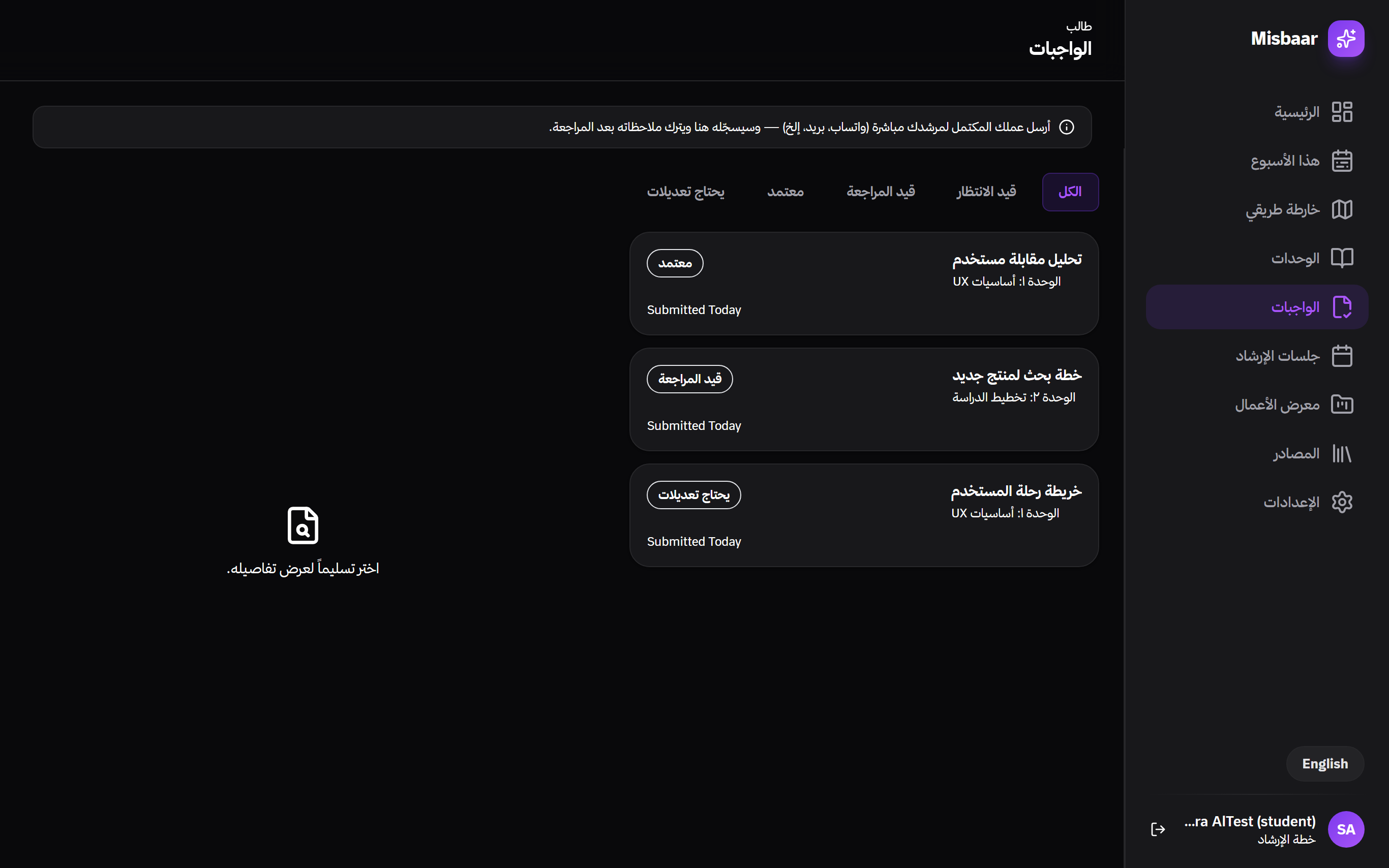
Task: Click the dashboard grid icon beside الرئيسية
Action: (x=1341, y=112)
